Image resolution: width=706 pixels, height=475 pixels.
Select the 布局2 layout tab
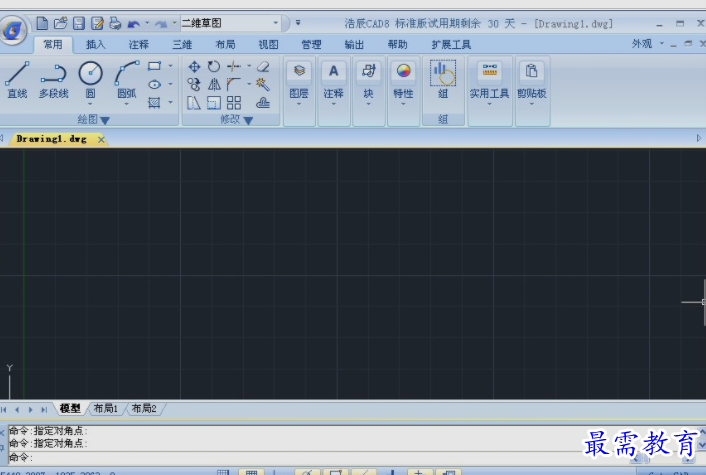[144, 409]
